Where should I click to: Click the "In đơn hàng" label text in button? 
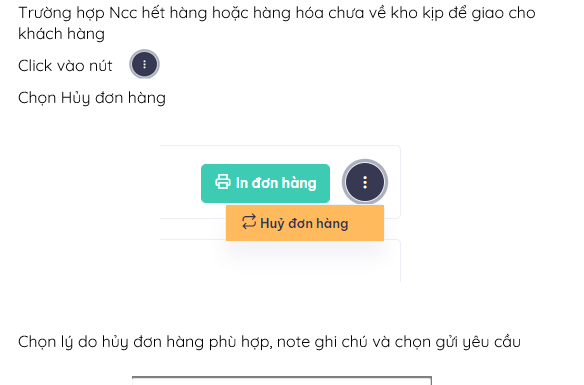click(276, 183)
